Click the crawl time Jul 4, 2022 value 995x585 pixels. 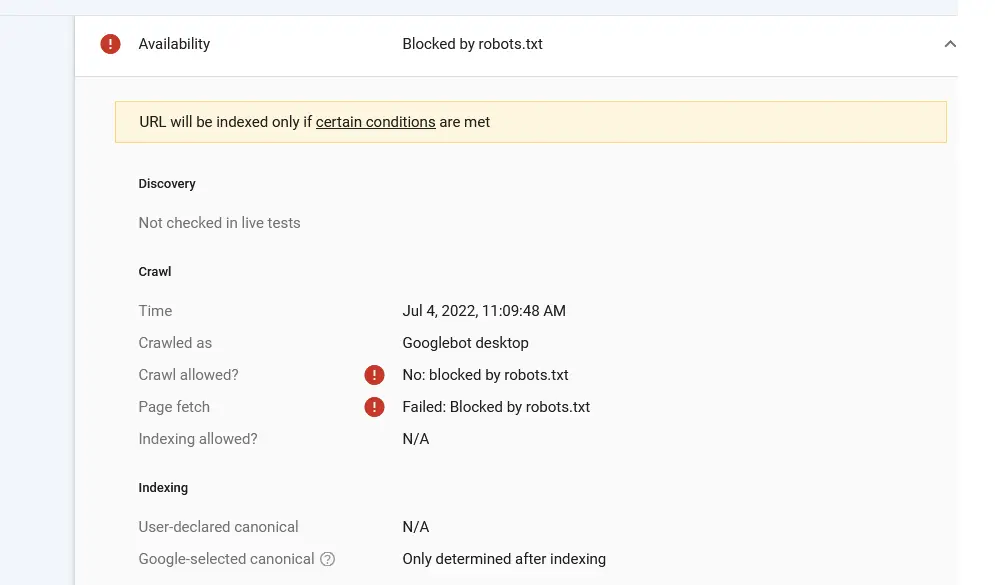tap(484, 311)
